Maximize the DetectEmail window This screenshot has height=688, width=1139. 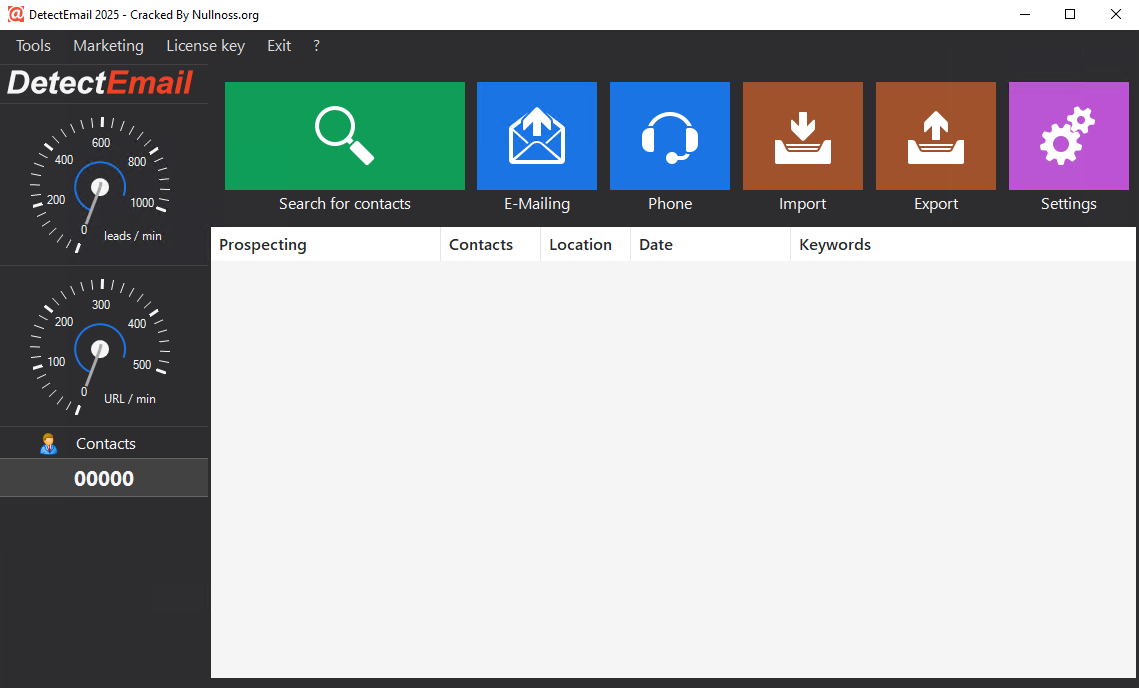tap(1070, 15)
